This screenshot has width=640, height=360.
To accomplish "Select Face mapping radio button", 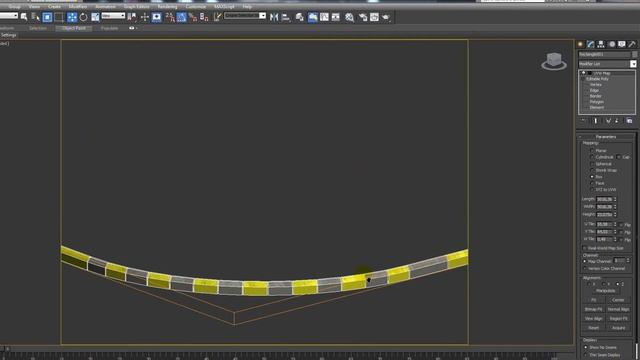I will pyautogui.click(x=592, y=183).
